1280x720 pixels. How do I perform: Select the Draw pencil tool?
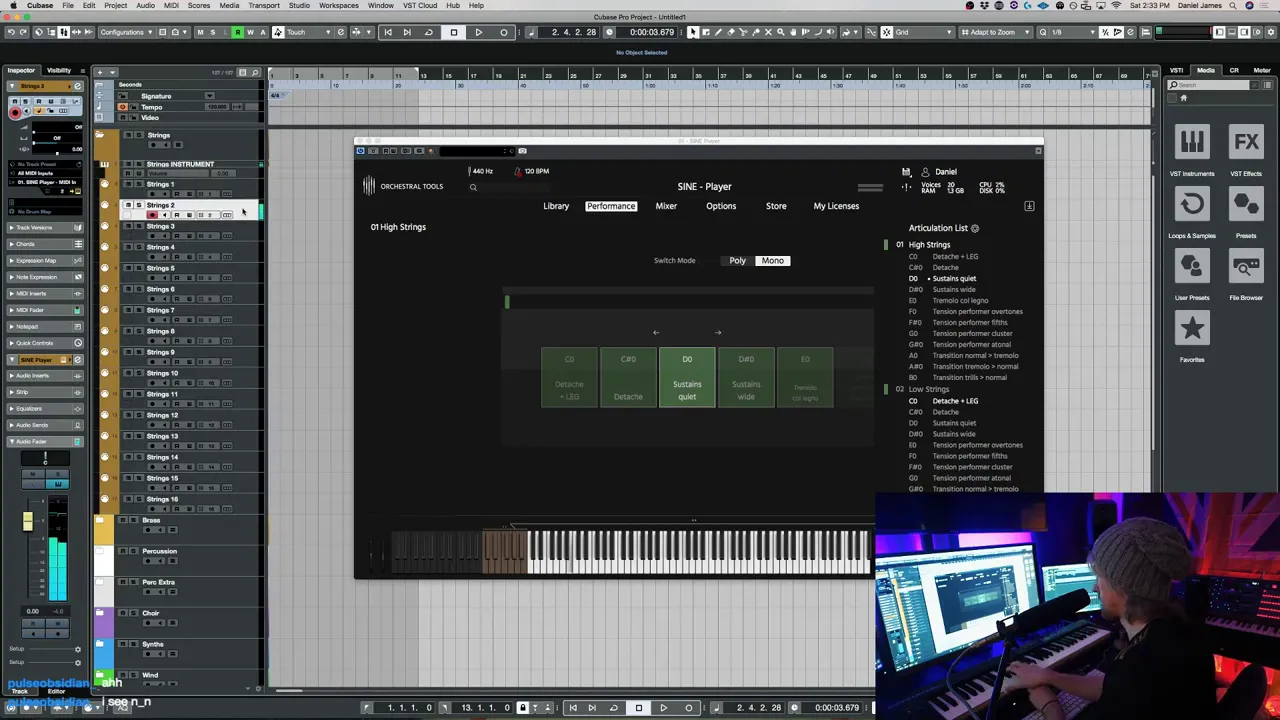coord(718,32)
